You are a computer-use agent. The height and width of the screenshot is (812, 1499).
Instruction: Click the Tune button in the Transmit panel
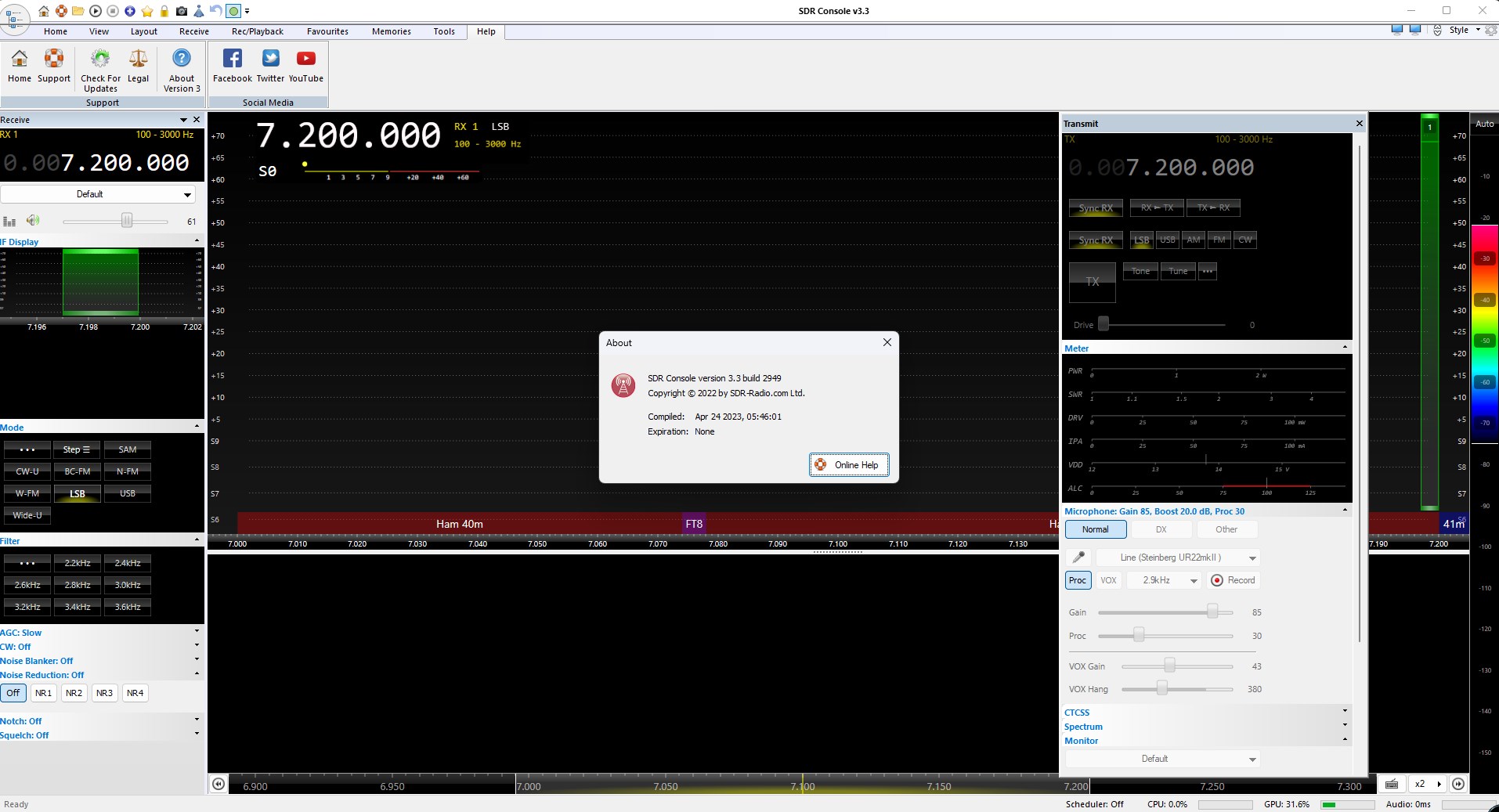(x=1178, y=271)
